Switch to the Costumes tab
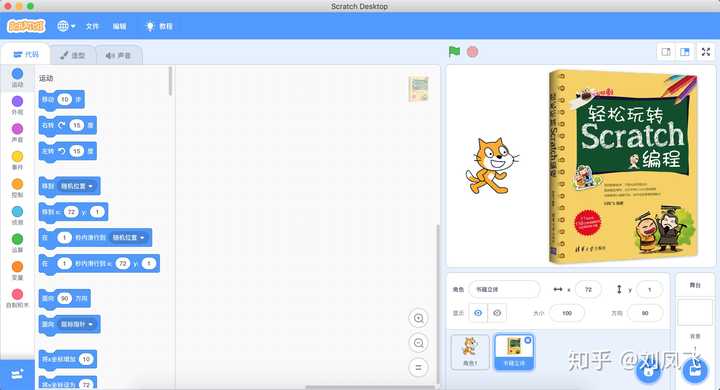720x390 pixels. [73, 55]
